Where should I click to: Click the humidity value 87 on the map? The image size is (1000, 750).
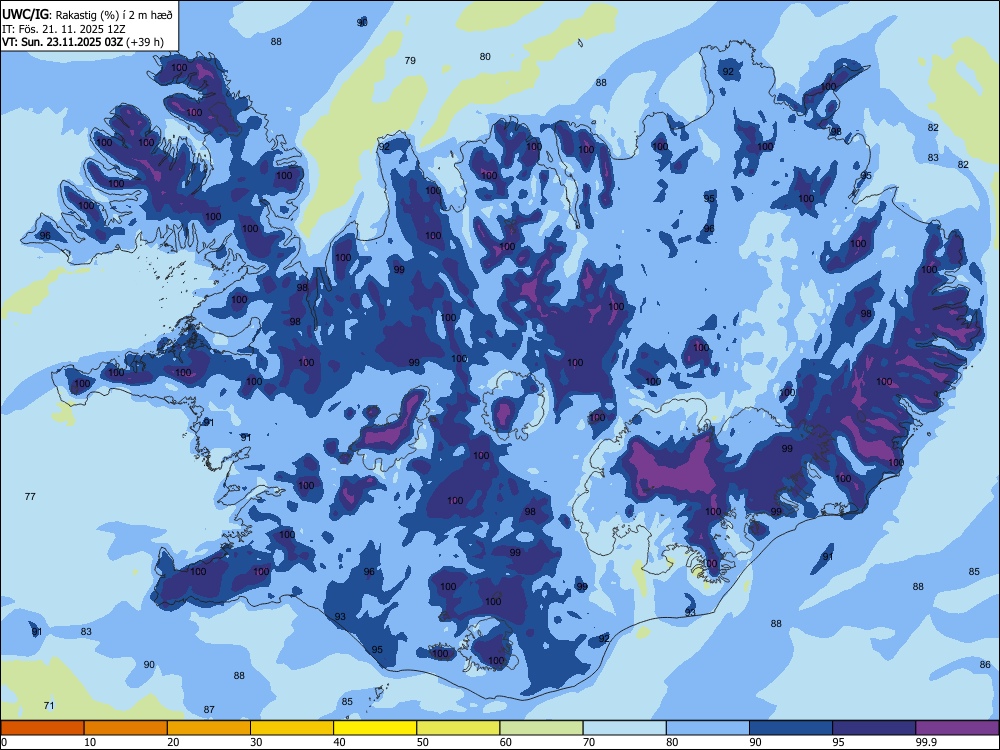pyautogui.click(x=209, y=709)
